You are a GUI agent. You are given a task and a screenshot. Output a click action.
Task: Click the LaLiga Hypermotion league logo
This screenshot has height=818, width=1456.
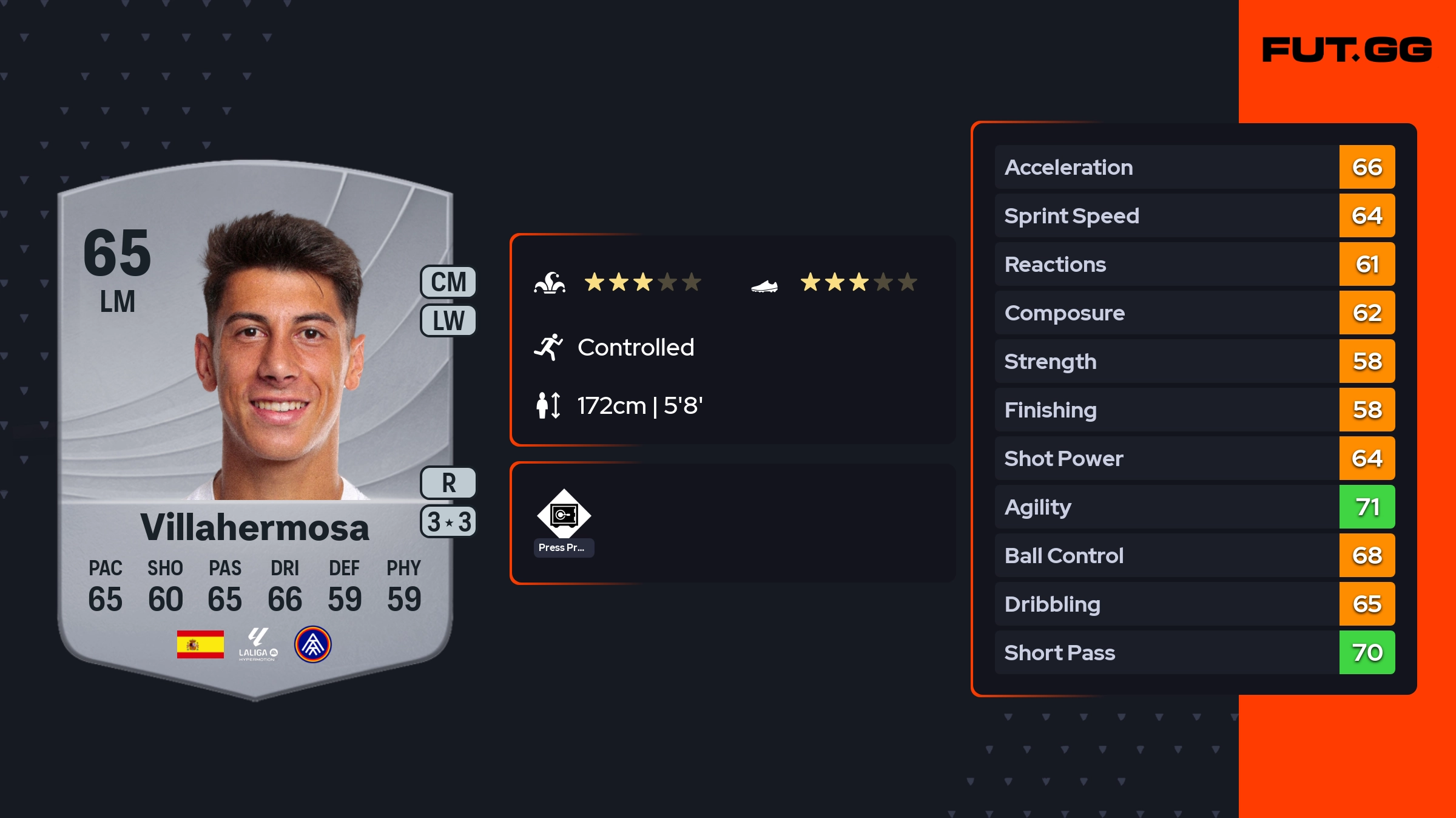[x=258, y=644]
